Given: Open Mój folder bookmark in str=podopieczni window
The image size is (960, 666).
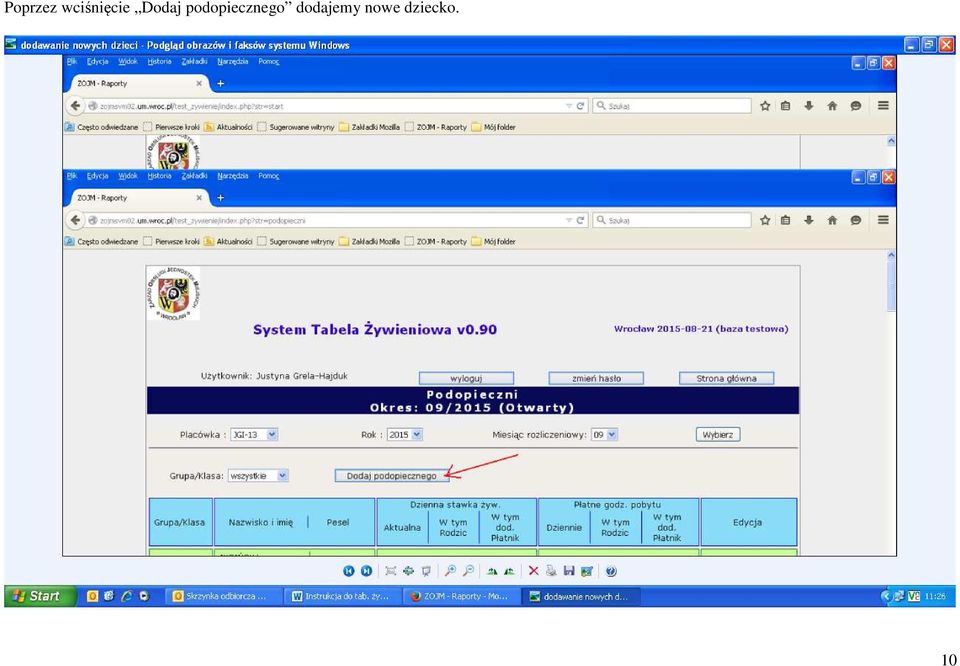Looking at the screenshot, I should point(493,242).
